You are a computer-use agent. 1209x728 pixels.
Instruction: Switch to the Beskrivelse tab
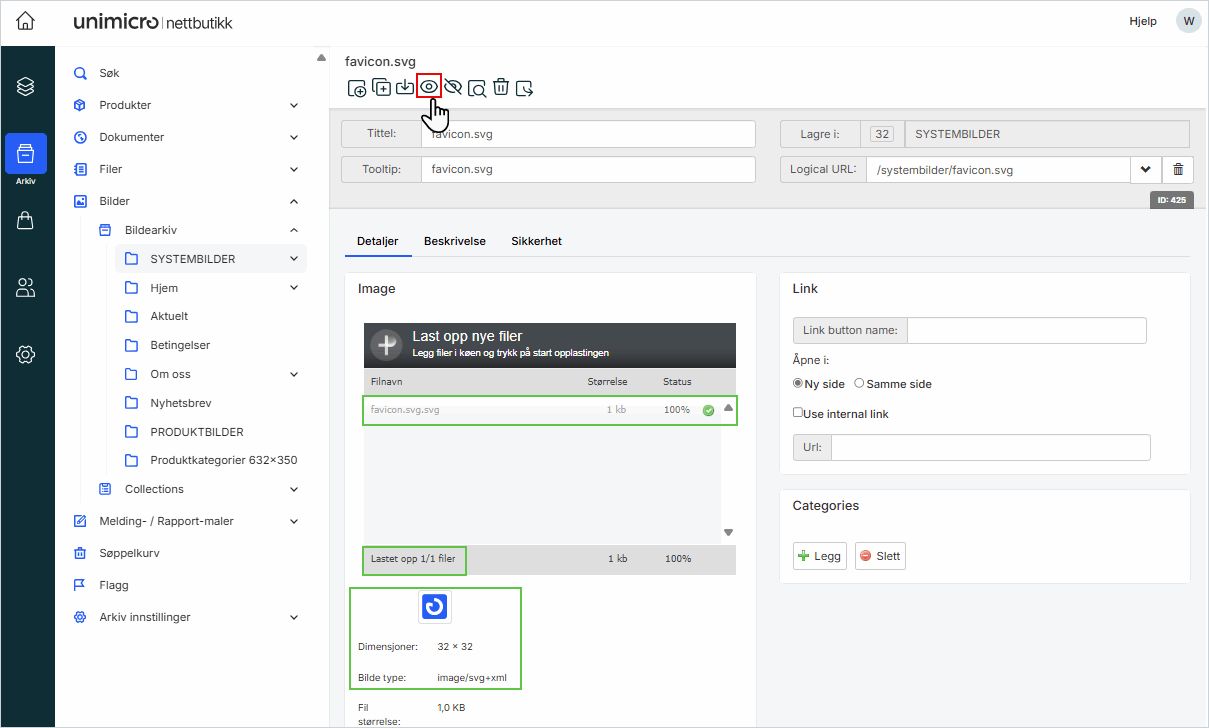tap(454, 241)
